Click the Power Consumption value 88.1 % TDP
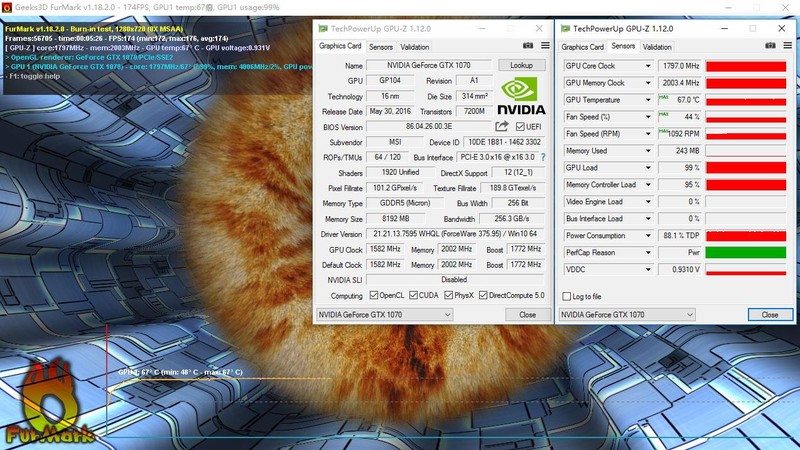This screenshot has width=800, height=450. (681, 235)
